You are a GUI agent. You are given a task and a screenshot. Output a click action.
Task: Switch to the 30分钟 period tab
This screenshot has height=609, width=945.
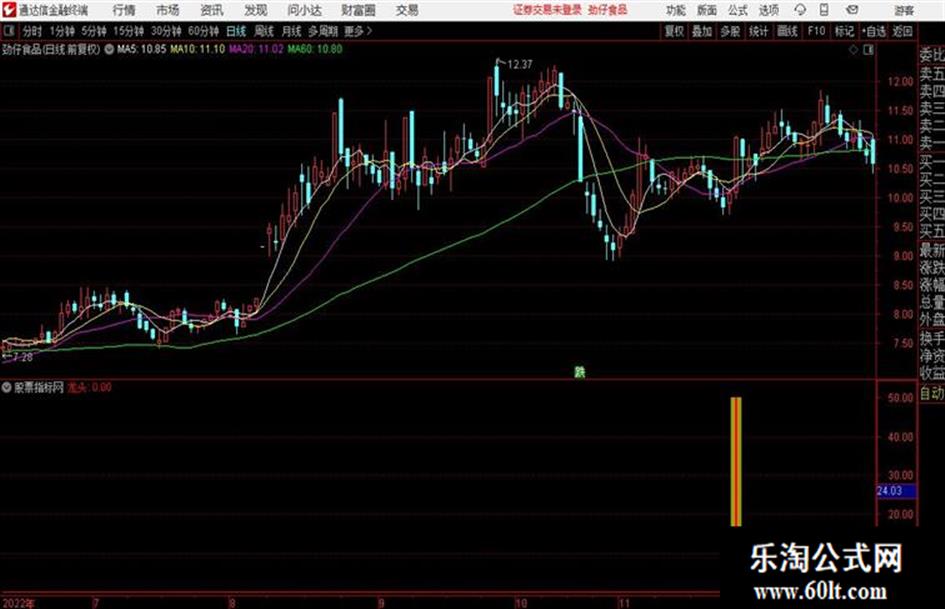pyautogui.click(x=166, y=31)
